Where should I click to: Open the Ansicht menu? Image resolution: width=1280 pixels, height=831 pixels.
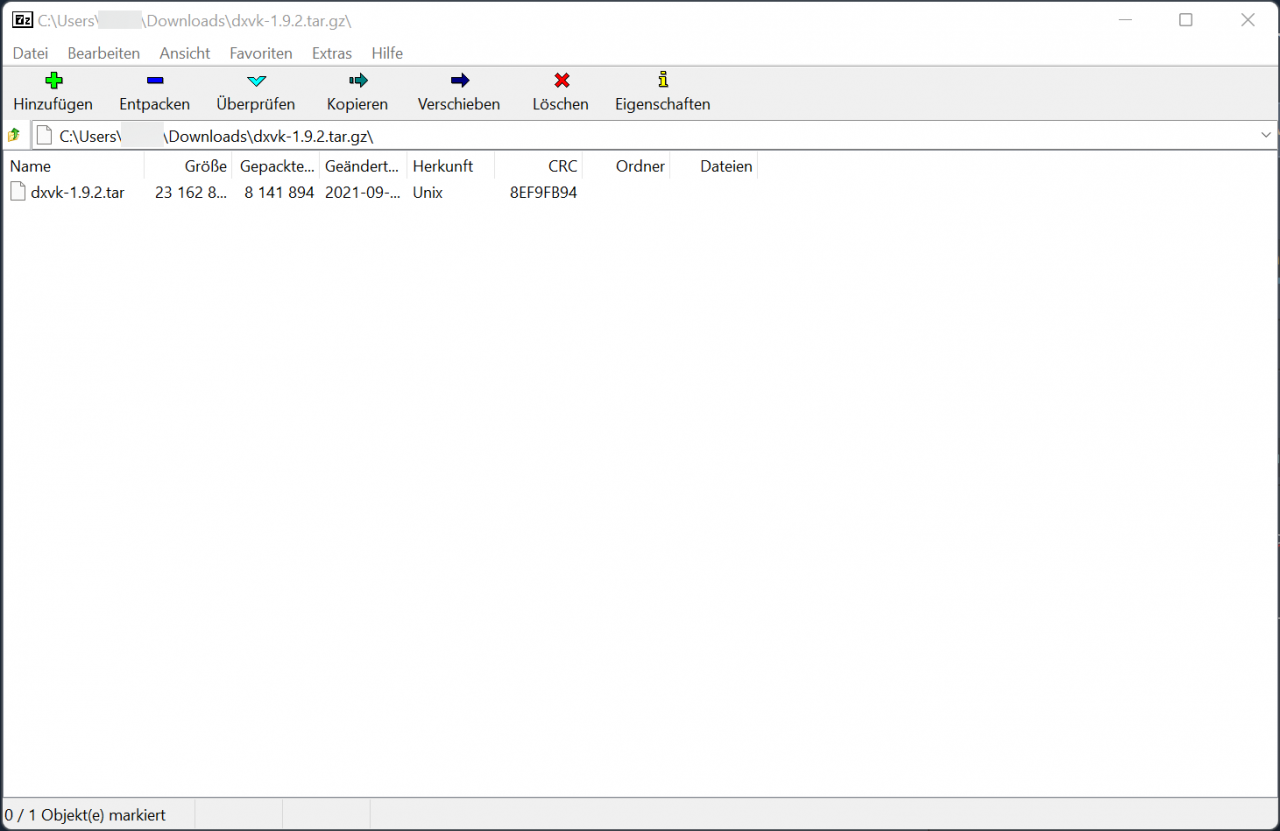pyautogui.click(x=185, y=53)
